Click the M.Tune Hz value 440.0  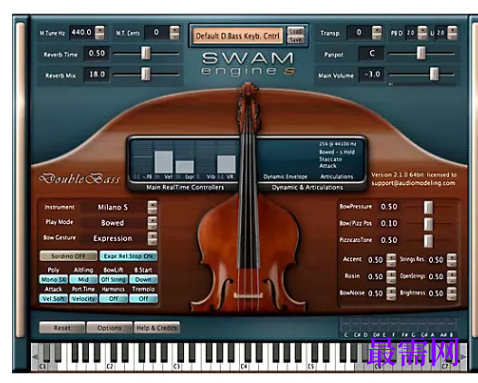click(81, 32)
